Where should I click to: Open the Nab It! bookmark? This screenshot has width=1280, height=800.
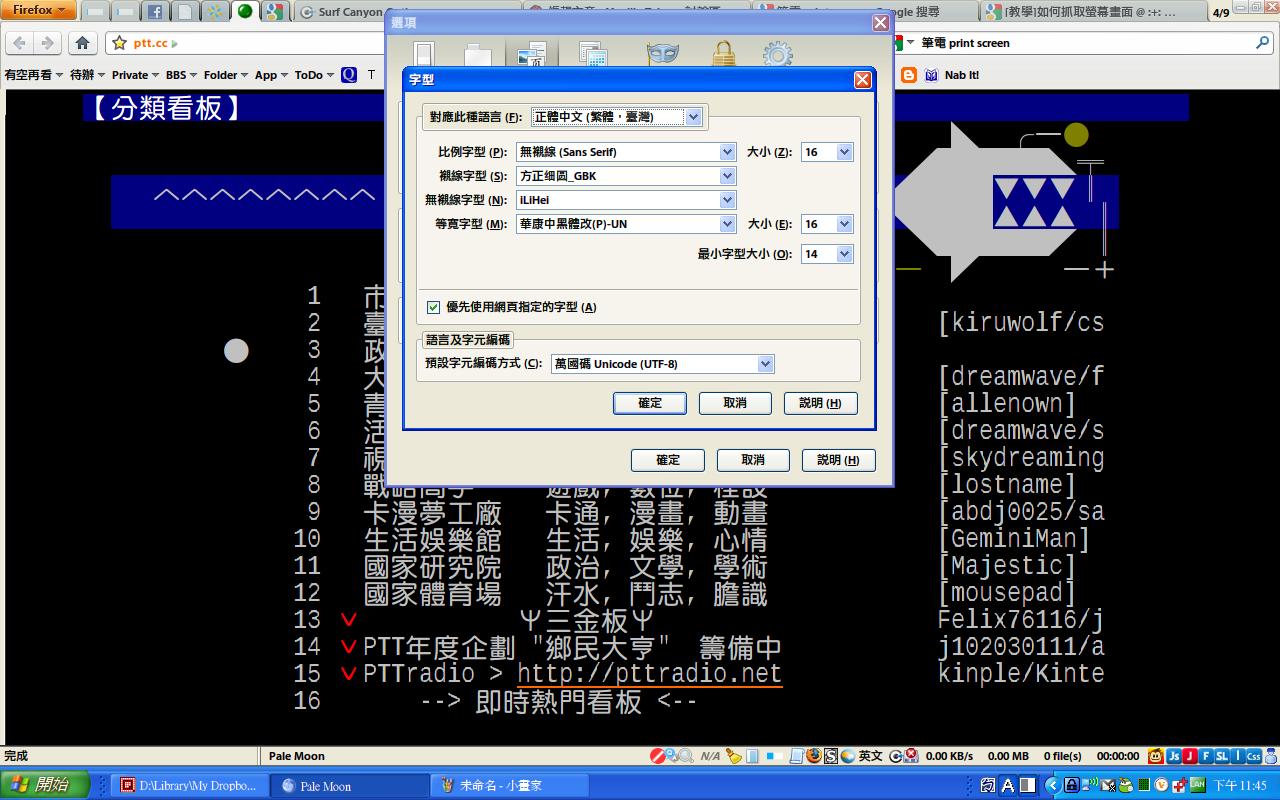pos(952,75)
